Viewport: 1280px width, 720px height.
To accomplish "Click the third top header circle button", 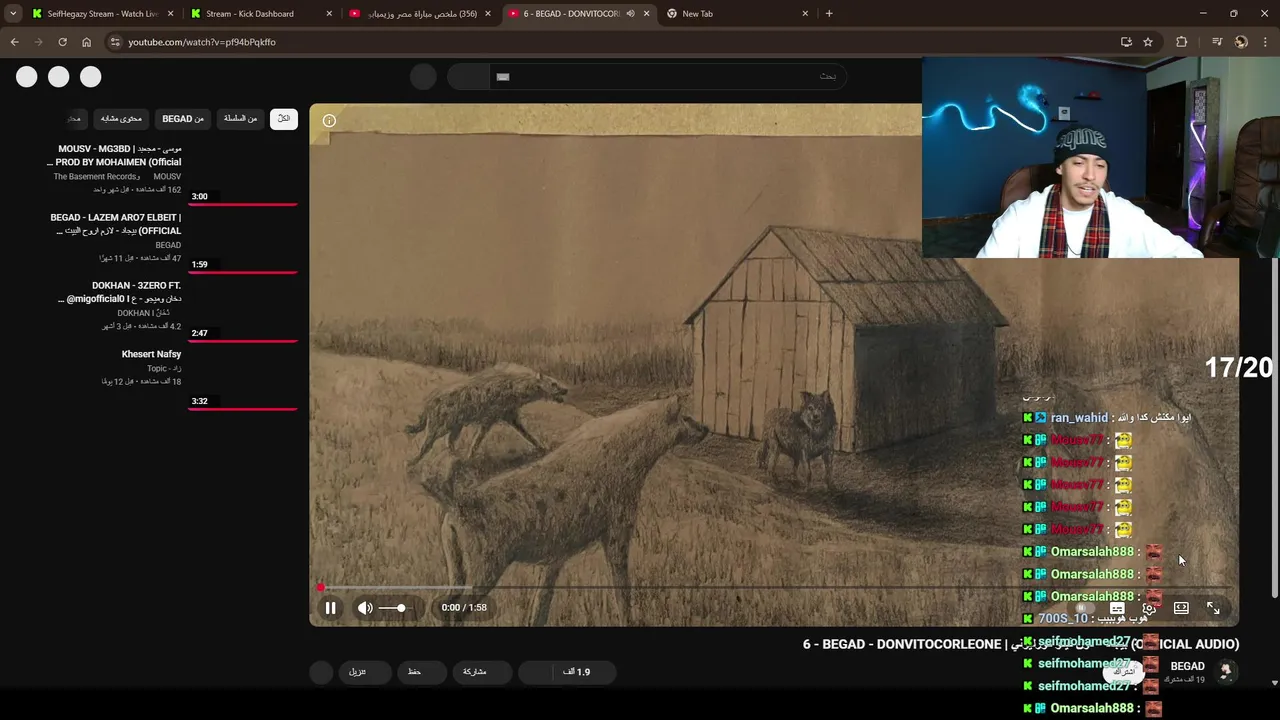I will pos(91,76).
